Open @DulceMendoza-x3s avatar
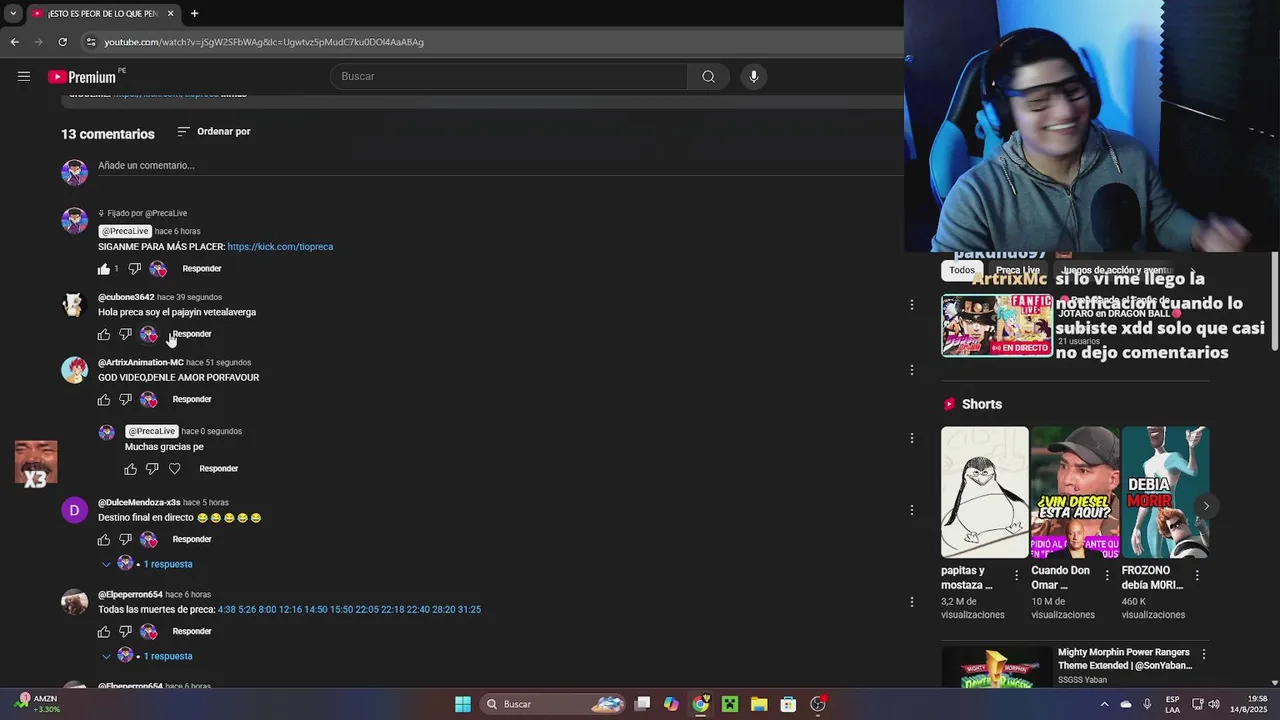Image resolution: width=1280 pixels, height=720 pixels. [x=74, y=511]
